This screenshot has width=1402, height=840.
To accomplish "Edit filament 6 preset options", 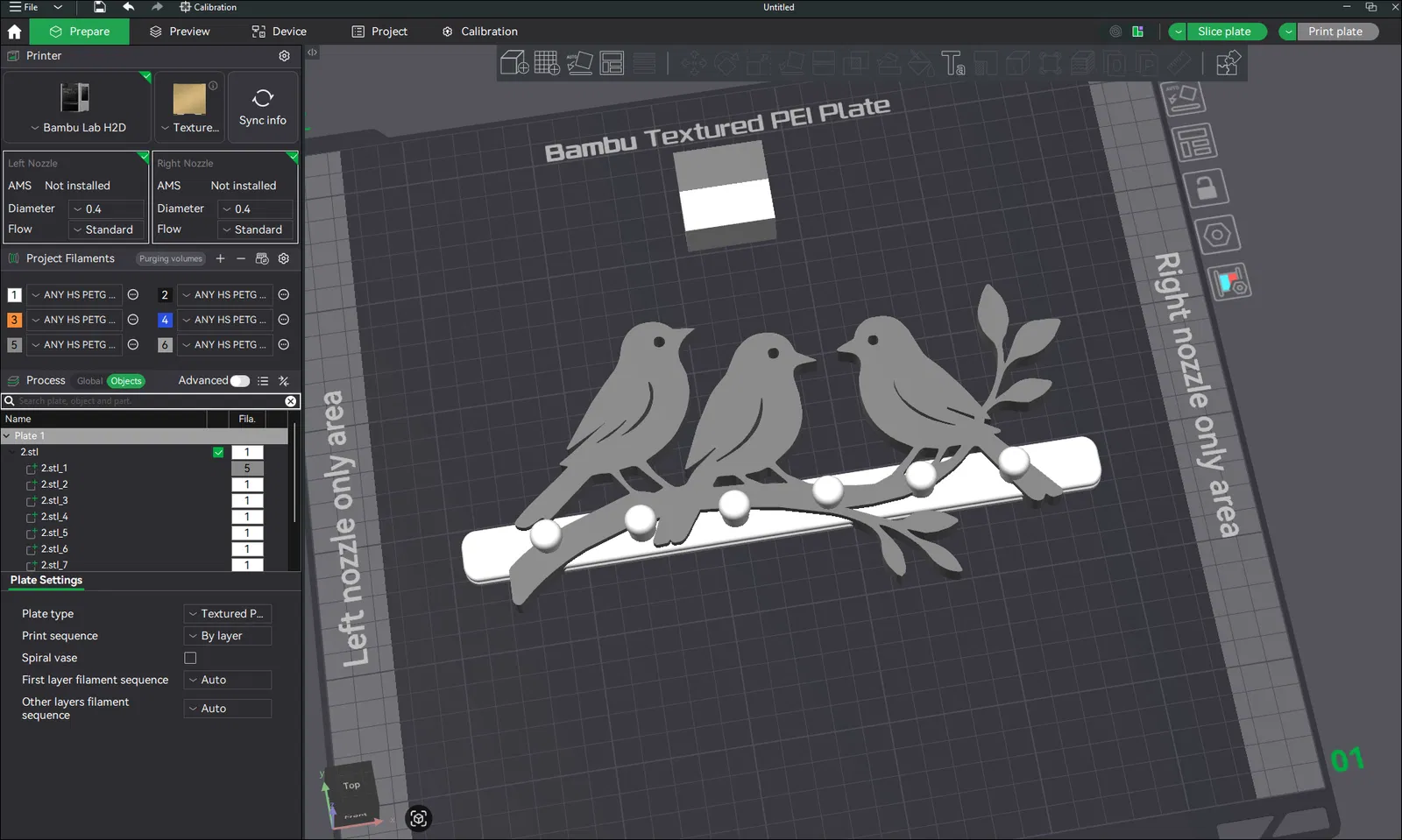I will [284, 345].
